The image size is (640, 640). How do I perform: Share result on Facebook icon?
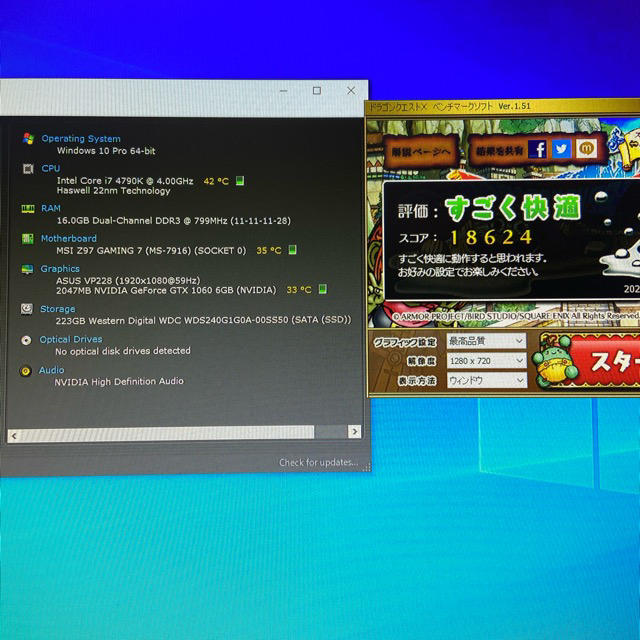pyautogui.click(x=538, y=149)
